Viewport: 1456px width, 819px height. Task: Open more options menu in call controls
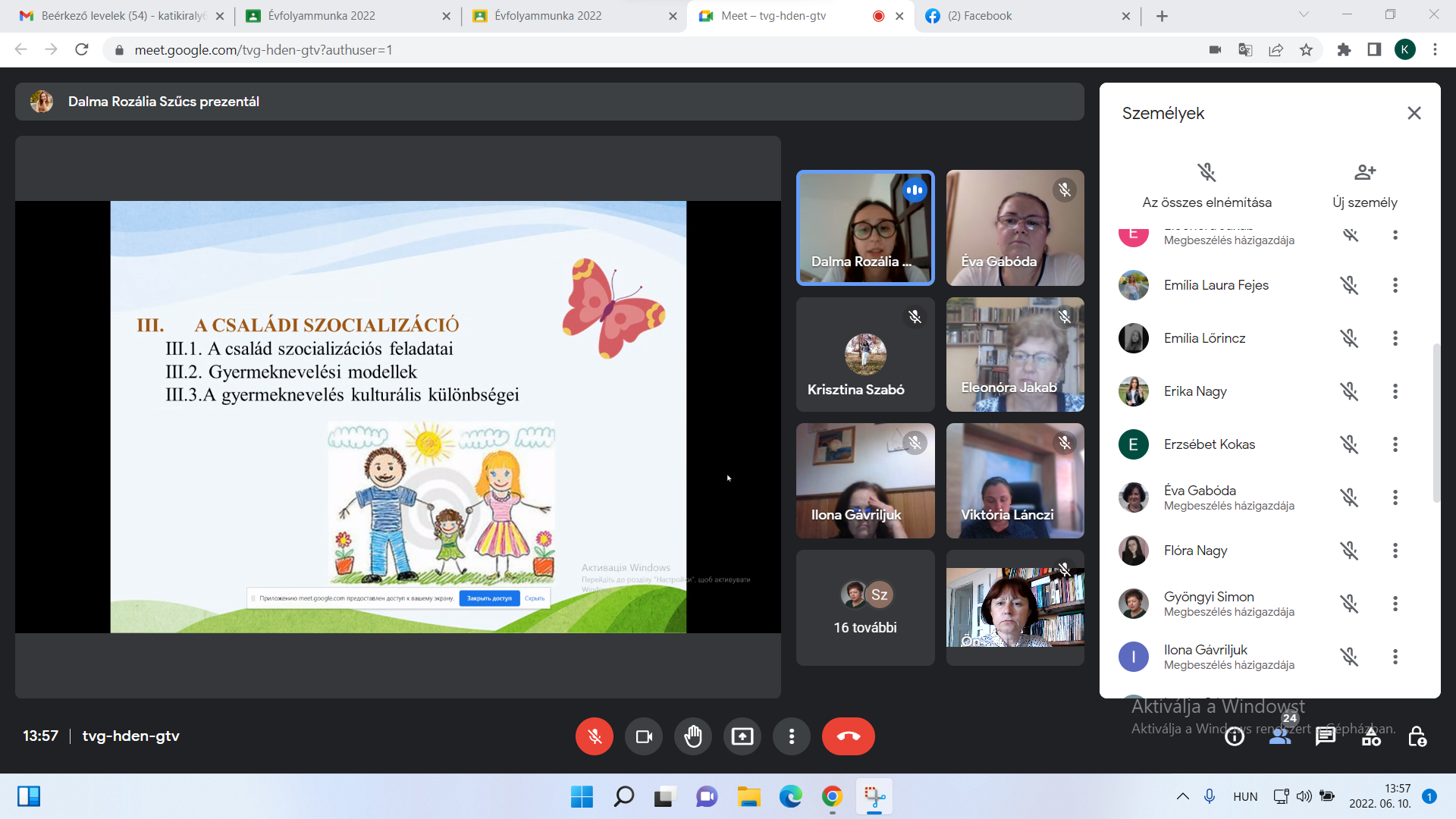click(x=791, y=736)
